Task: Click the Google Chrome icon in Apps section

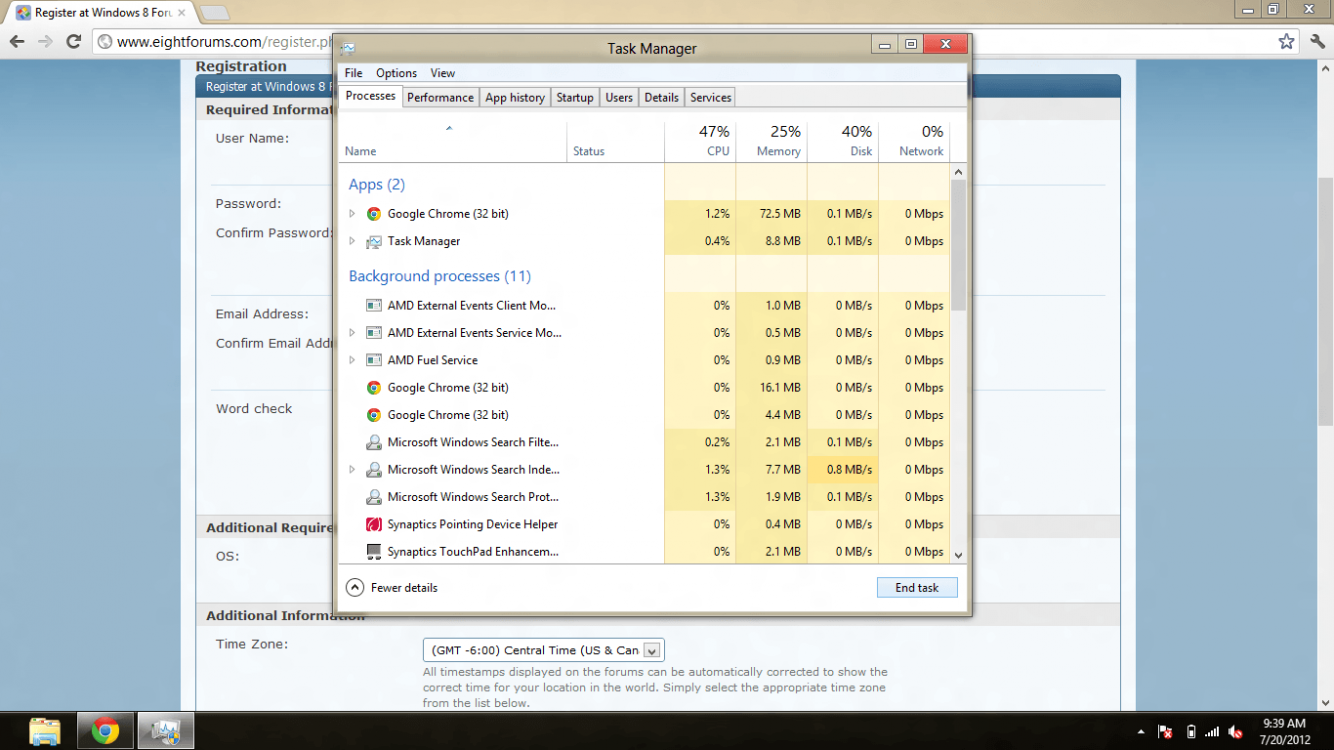Action: coord(373,214)
